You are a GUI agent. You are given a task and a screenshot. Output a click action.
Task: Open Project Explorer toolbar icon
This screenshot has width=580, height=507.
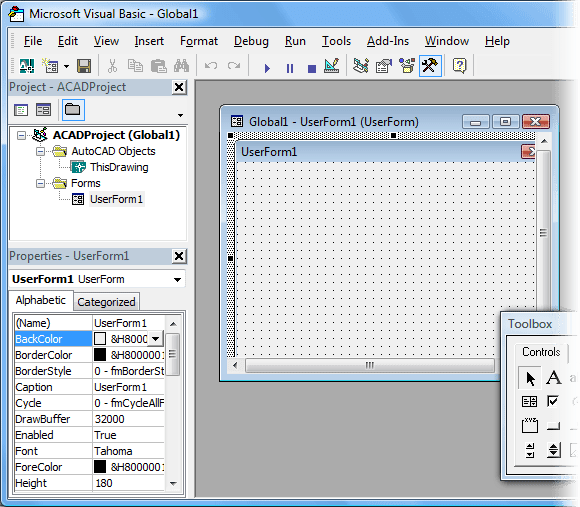[361, 66]
